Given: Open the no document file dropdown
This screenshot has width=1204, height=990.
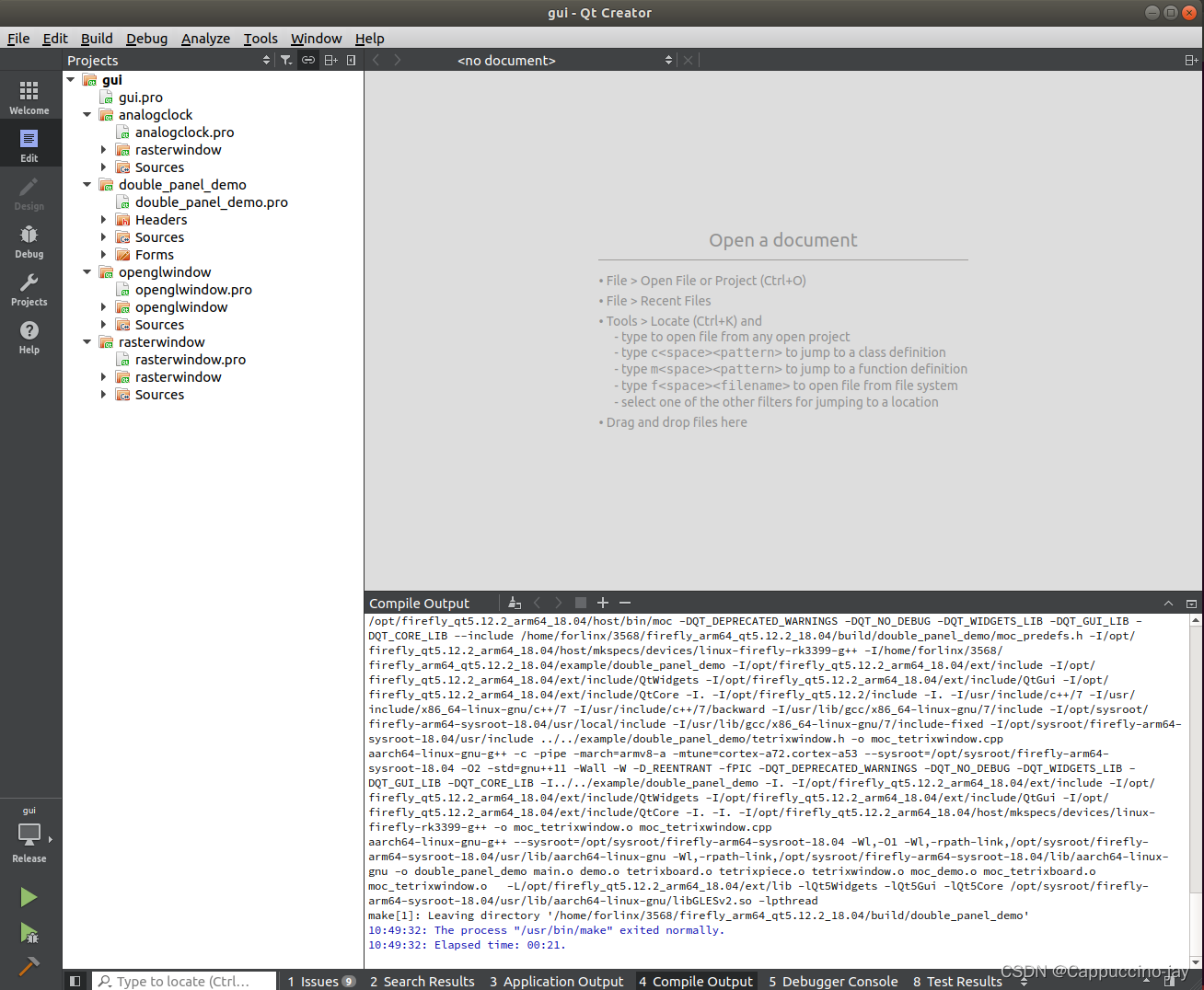Looking at the screenshot, I should tap(565, 60).
